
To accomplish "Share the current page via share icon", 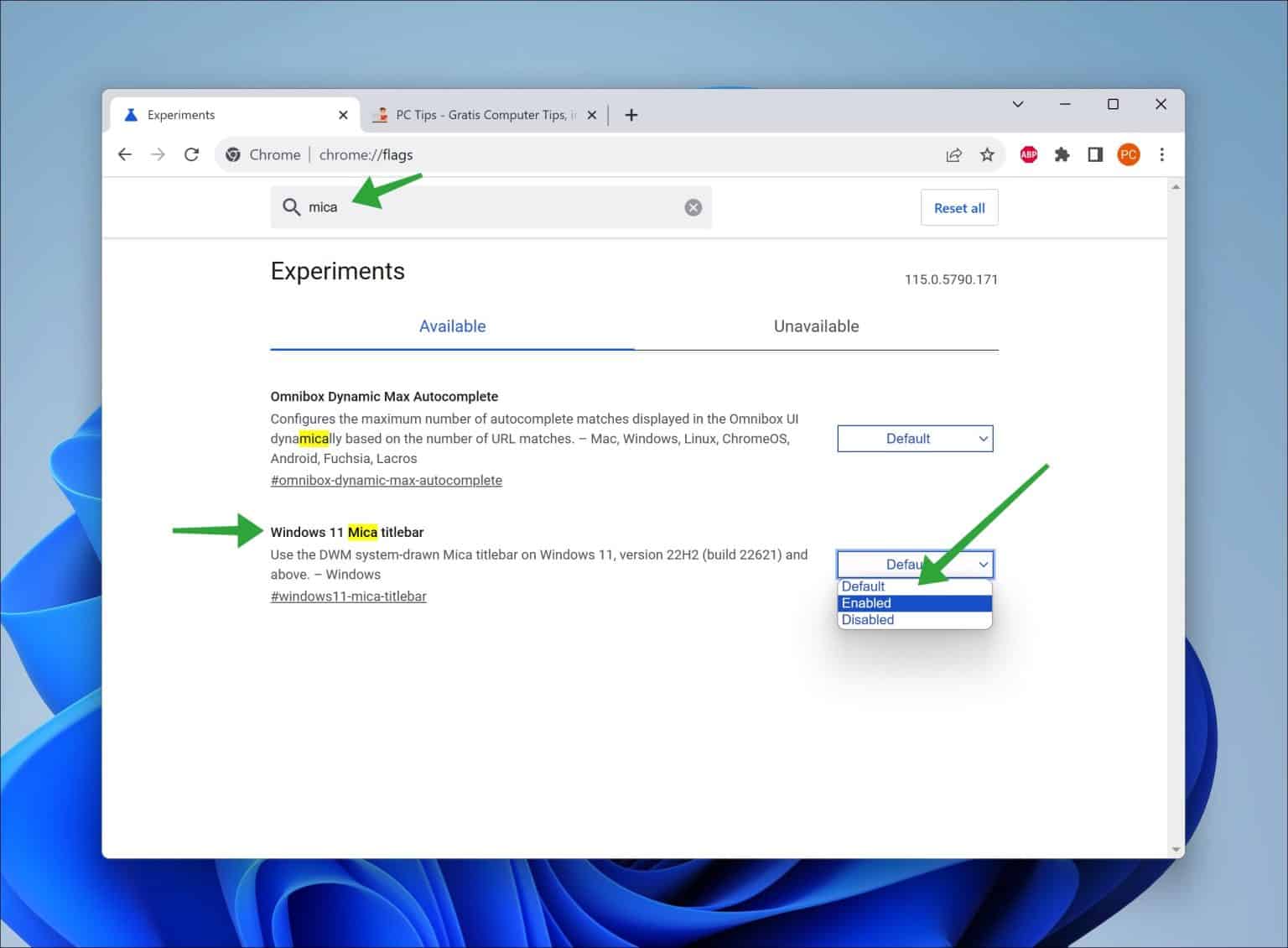I will tap(953, 154).
